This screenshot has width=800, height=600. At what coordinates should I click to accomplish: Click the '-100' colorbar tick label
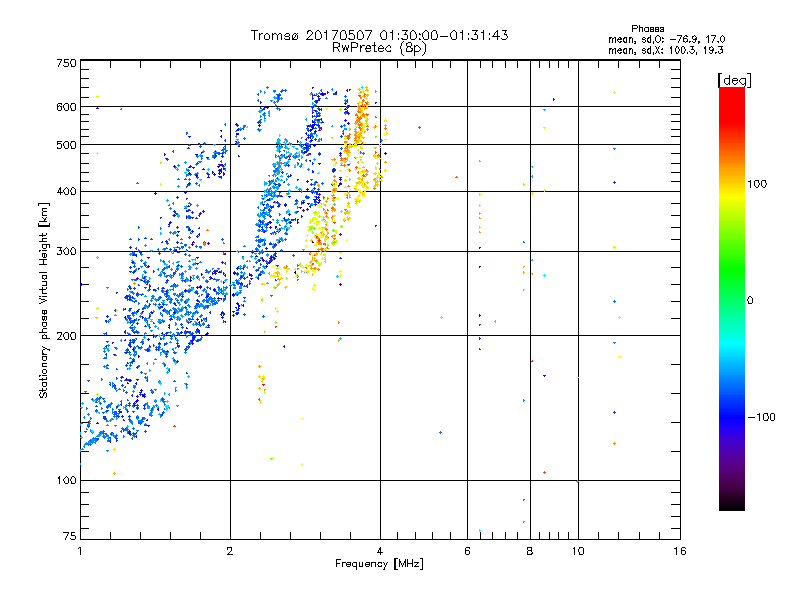tap(761, 417)
